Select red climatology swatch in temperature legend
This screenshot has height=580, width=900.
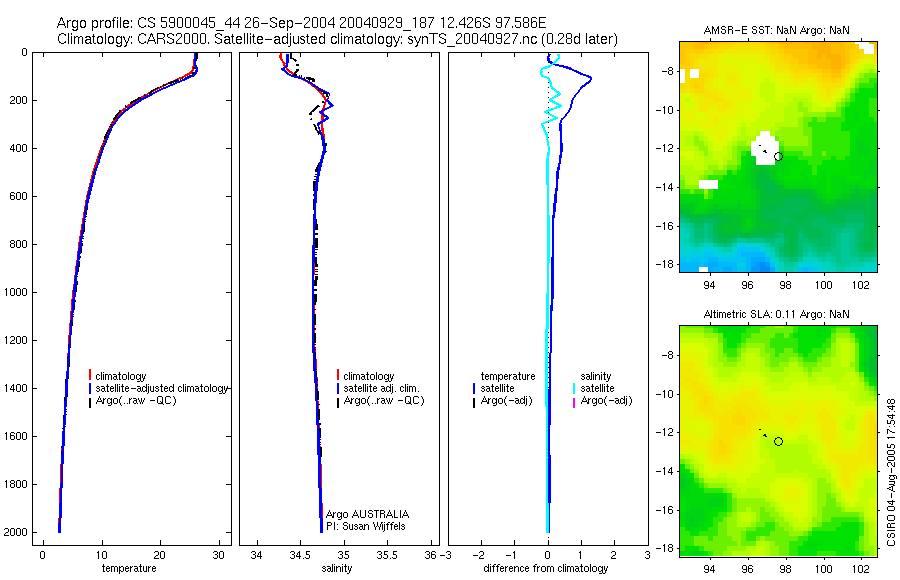click(90, 376)
